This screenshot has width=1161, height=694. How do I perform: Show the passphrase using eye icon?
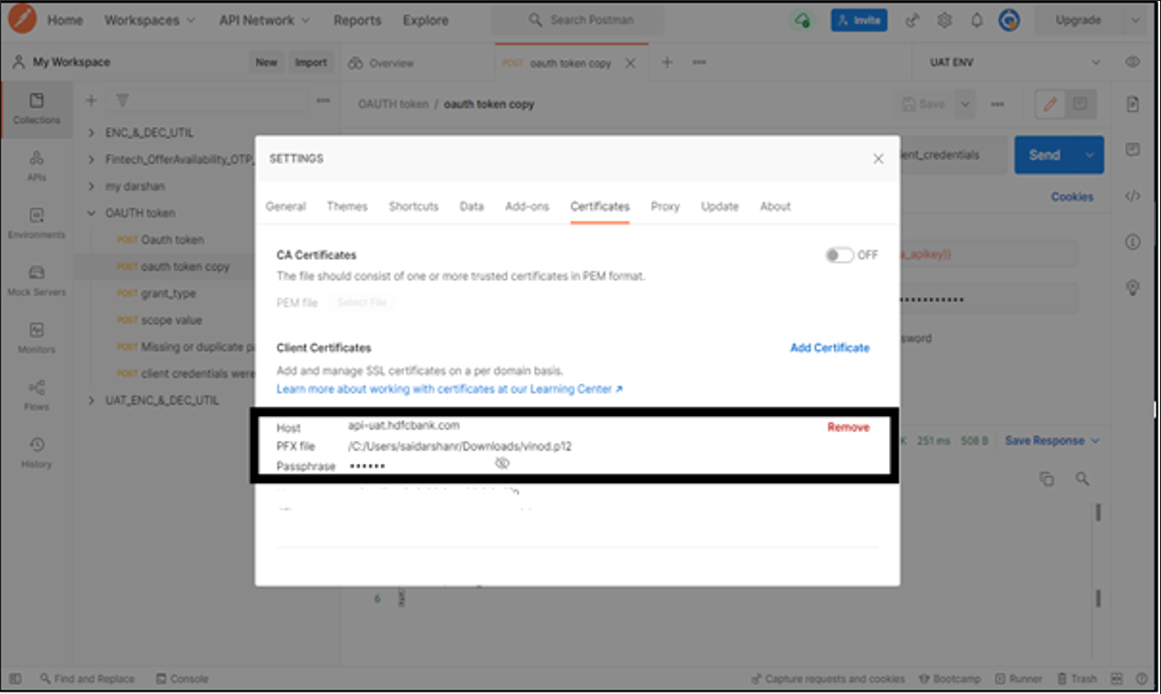click(502, 464)
